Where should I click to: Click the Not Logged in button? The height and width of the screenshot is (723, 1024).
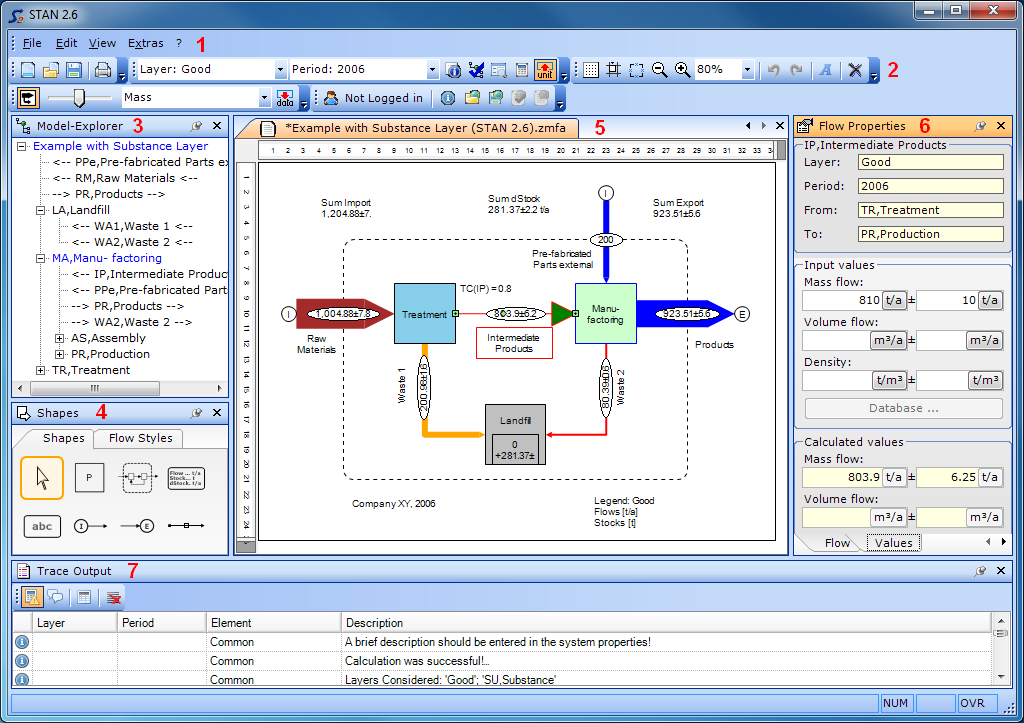click(375, 98)
